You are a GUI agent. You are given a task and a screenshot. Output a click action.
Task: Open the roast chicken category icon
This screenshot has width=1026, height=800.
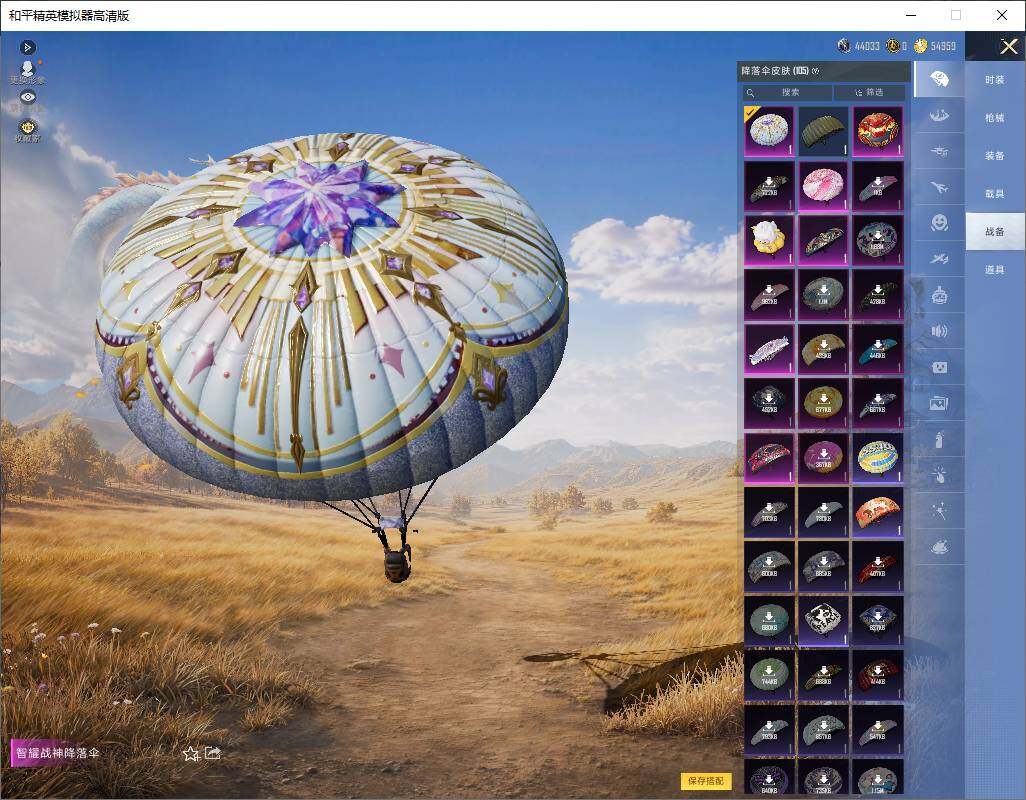tap(939, 547)
